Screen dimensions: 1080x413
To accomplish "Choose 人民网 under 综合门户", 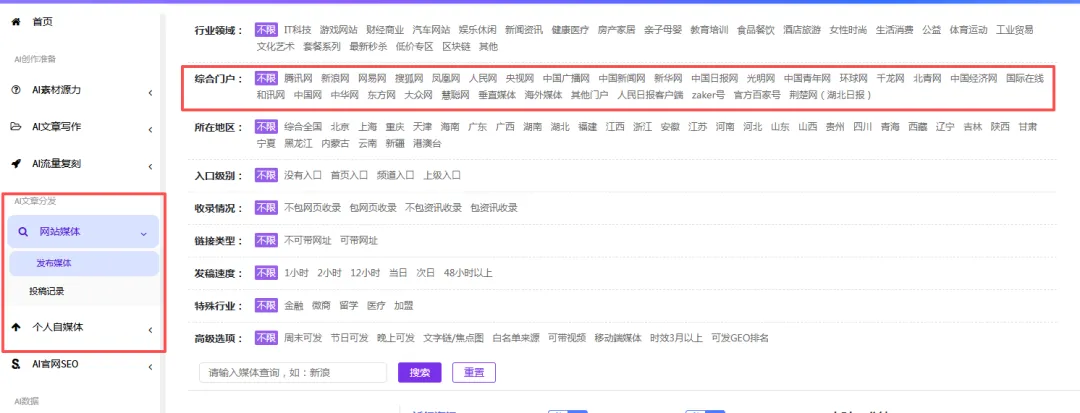I will point(482,78).
